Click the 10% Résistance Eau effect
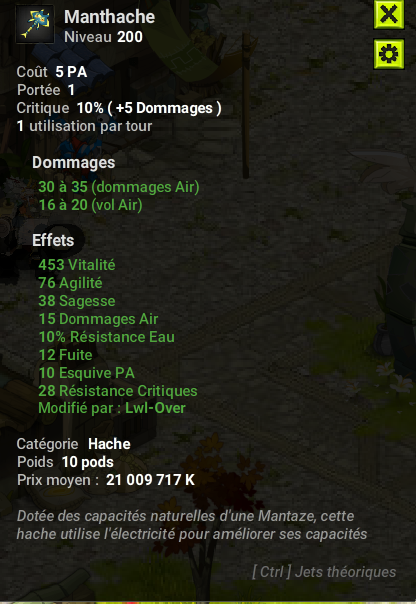This screenshot has height=604, width=416. (106, 337)
